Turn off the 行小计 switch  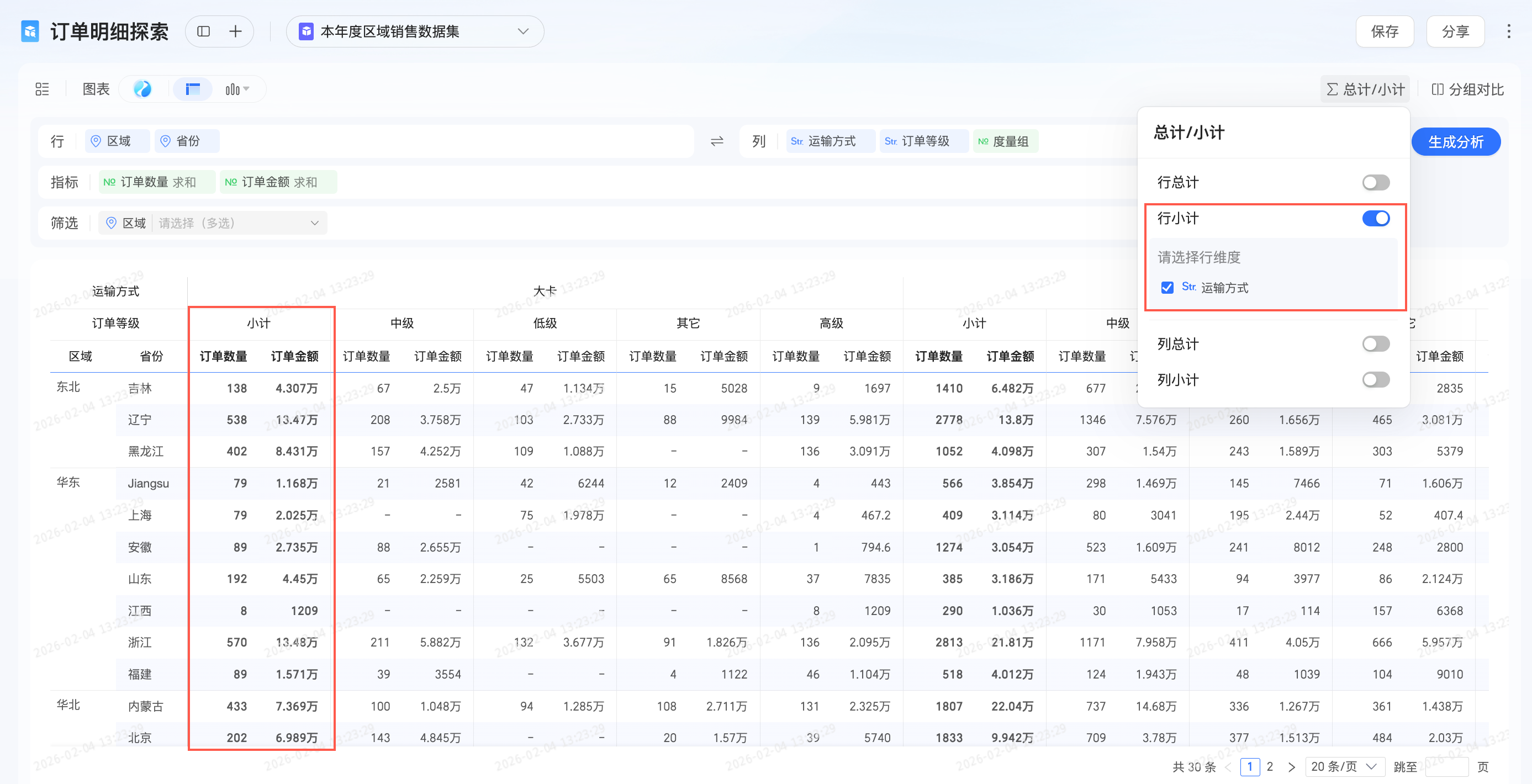point(1376,219)
